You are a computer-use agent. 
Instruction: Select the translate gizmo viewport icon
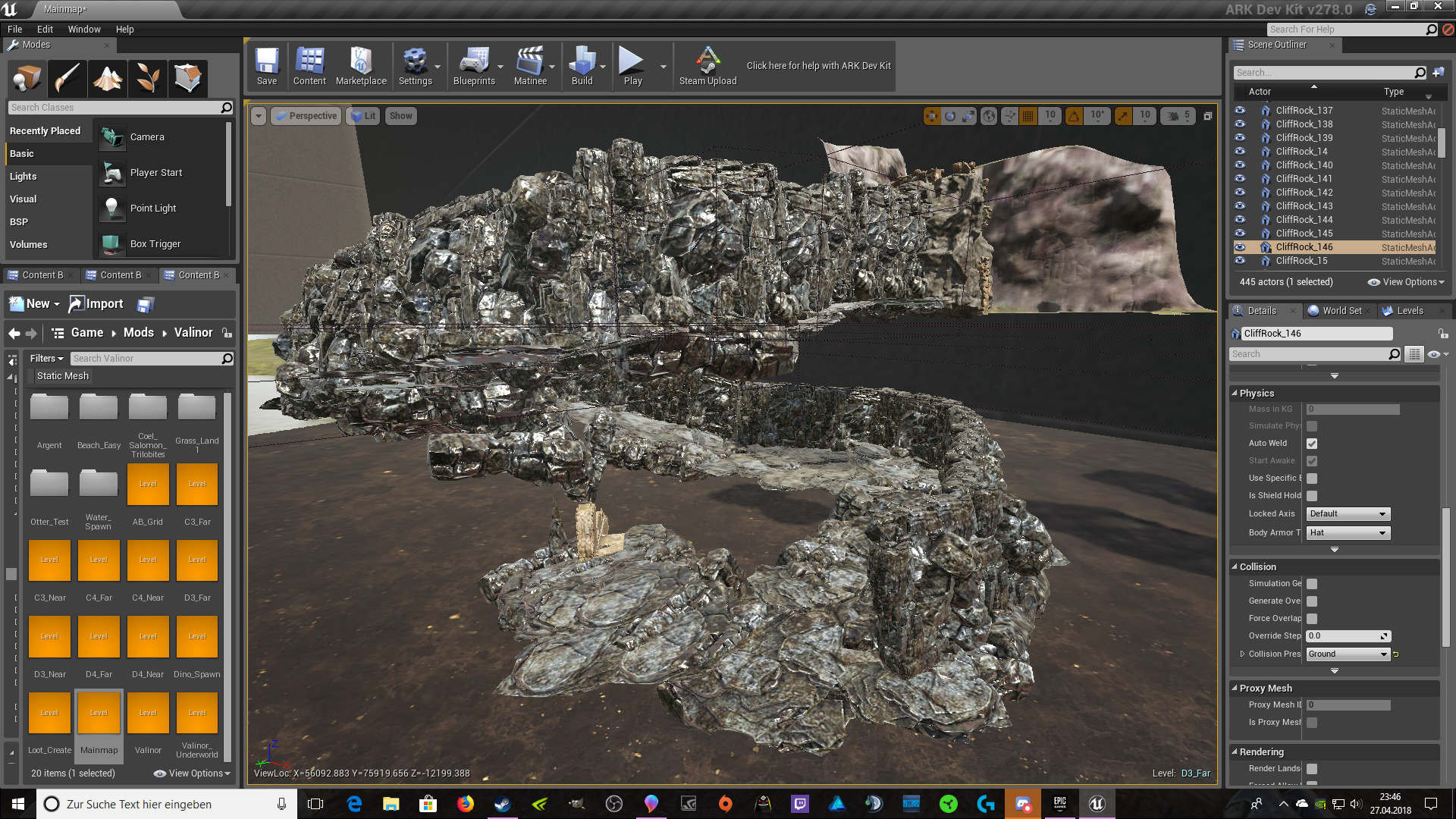[x=931, y=116]
